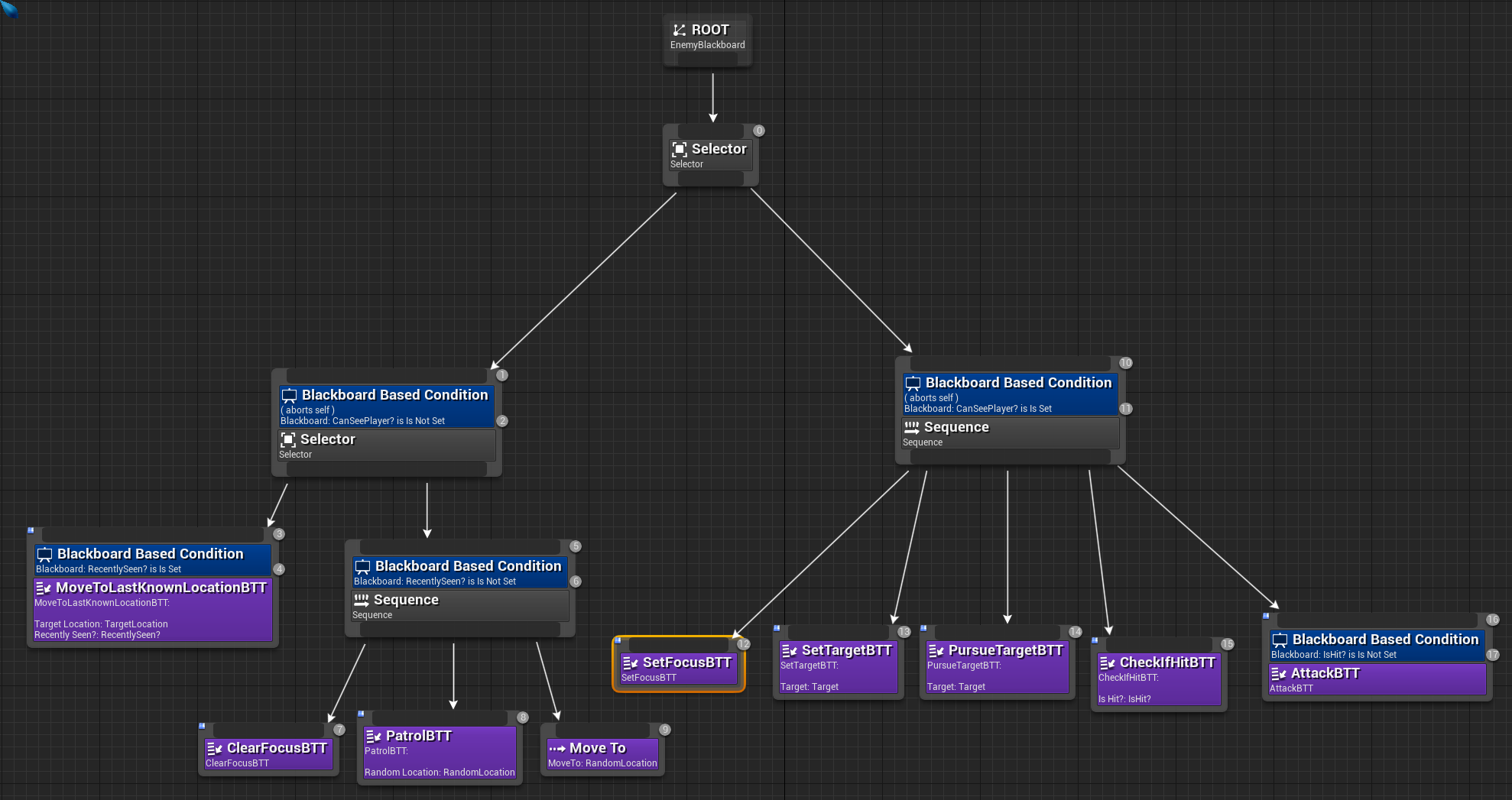
Task: Select the Selector node under CanSeePlayer? Not Set
Action: click(x=387, y=445)
